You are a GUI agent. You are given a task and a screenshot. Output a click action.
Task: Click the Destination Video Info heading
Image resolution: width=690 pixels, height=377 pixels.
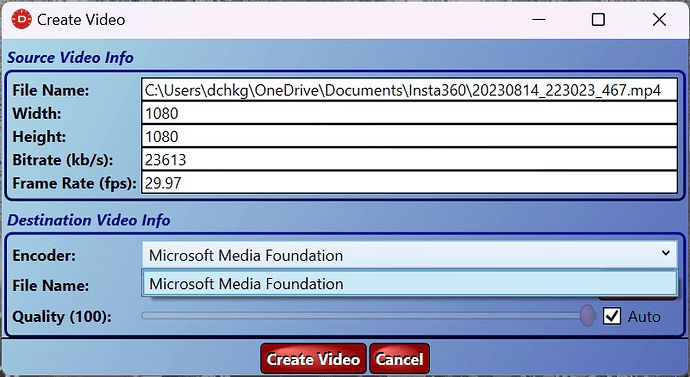89,220
